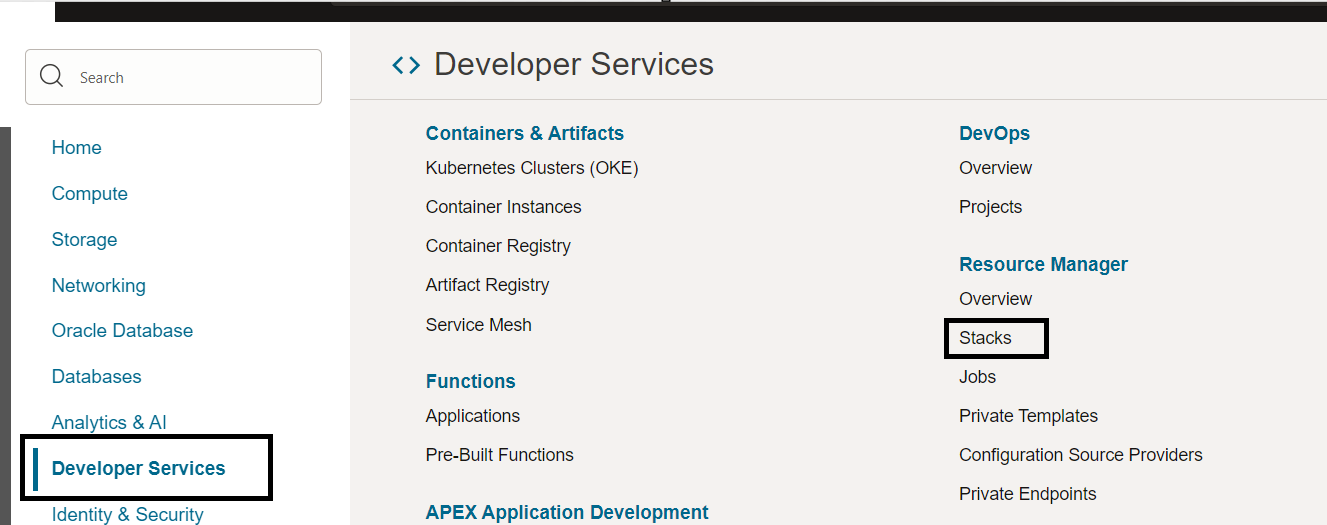Screen dimensions: 1327x525
Task: Open the Storage menu category
Action: 85,239
